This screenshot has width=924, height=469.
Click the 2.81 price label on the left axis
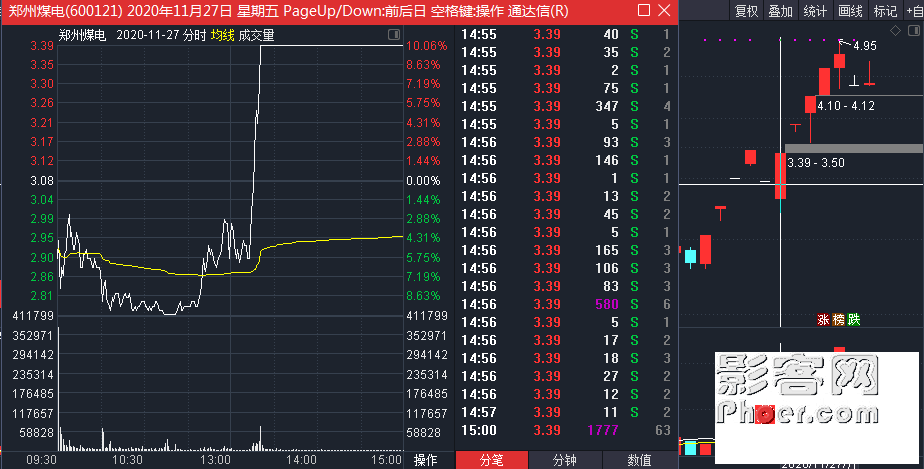pyautogui.click(x=42, y=296)
